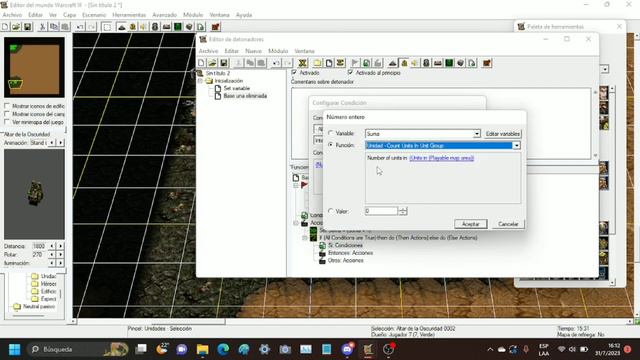Open Herramientas menu in World Editor
Viewport: 640px width, 360px height.
tap(129, 15)
